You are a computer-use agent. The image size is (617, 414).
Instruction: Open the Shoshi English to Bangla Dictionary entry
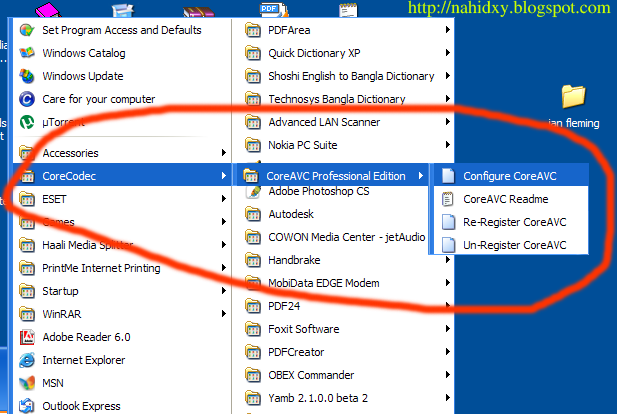click(x=344, y=76)
